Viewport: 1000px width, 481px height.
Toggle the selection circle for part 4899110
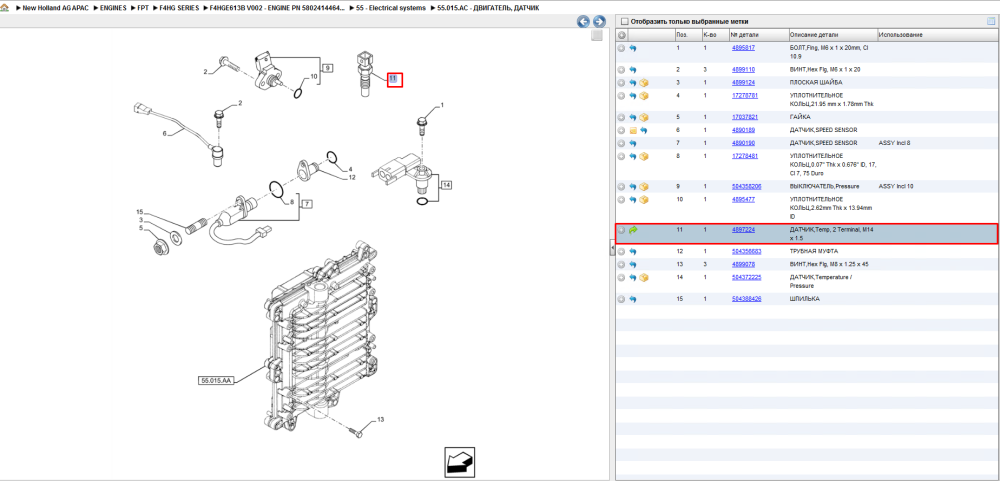point(622,70)
